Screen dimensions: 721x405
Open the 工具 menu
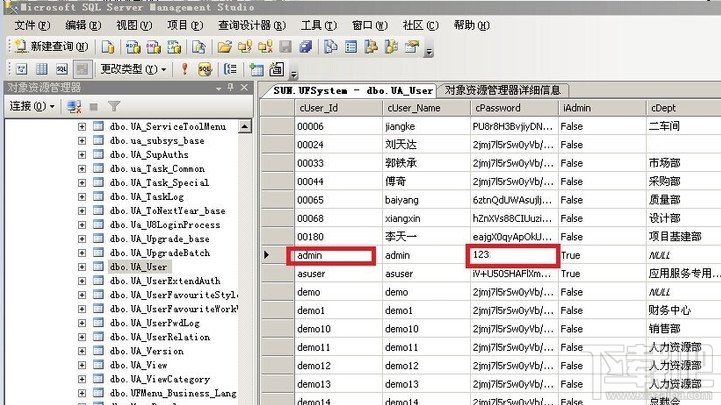[x=318, y=25]
